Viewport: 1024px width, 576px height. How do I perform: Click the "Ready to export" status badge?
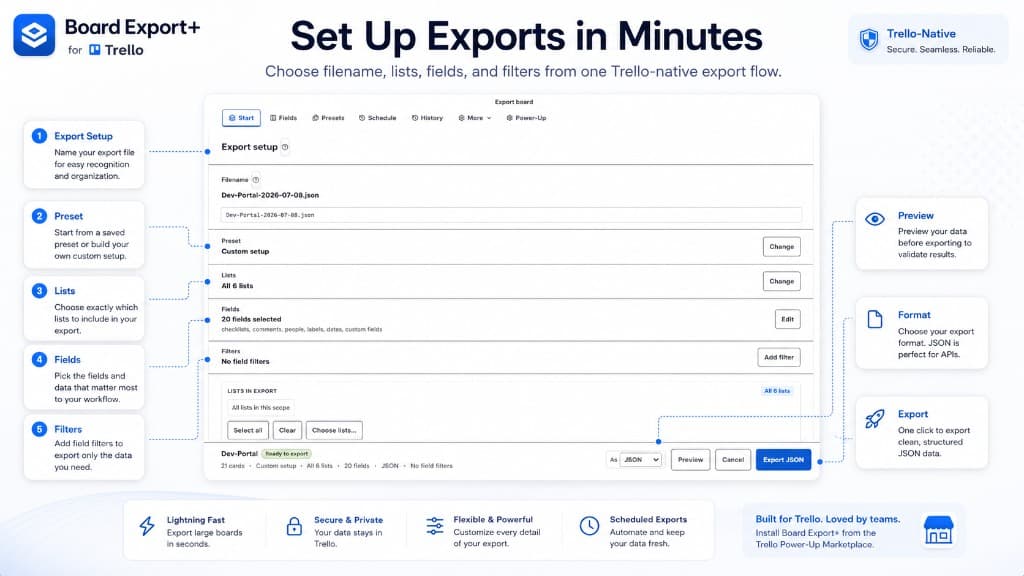[x=287, y=453]
